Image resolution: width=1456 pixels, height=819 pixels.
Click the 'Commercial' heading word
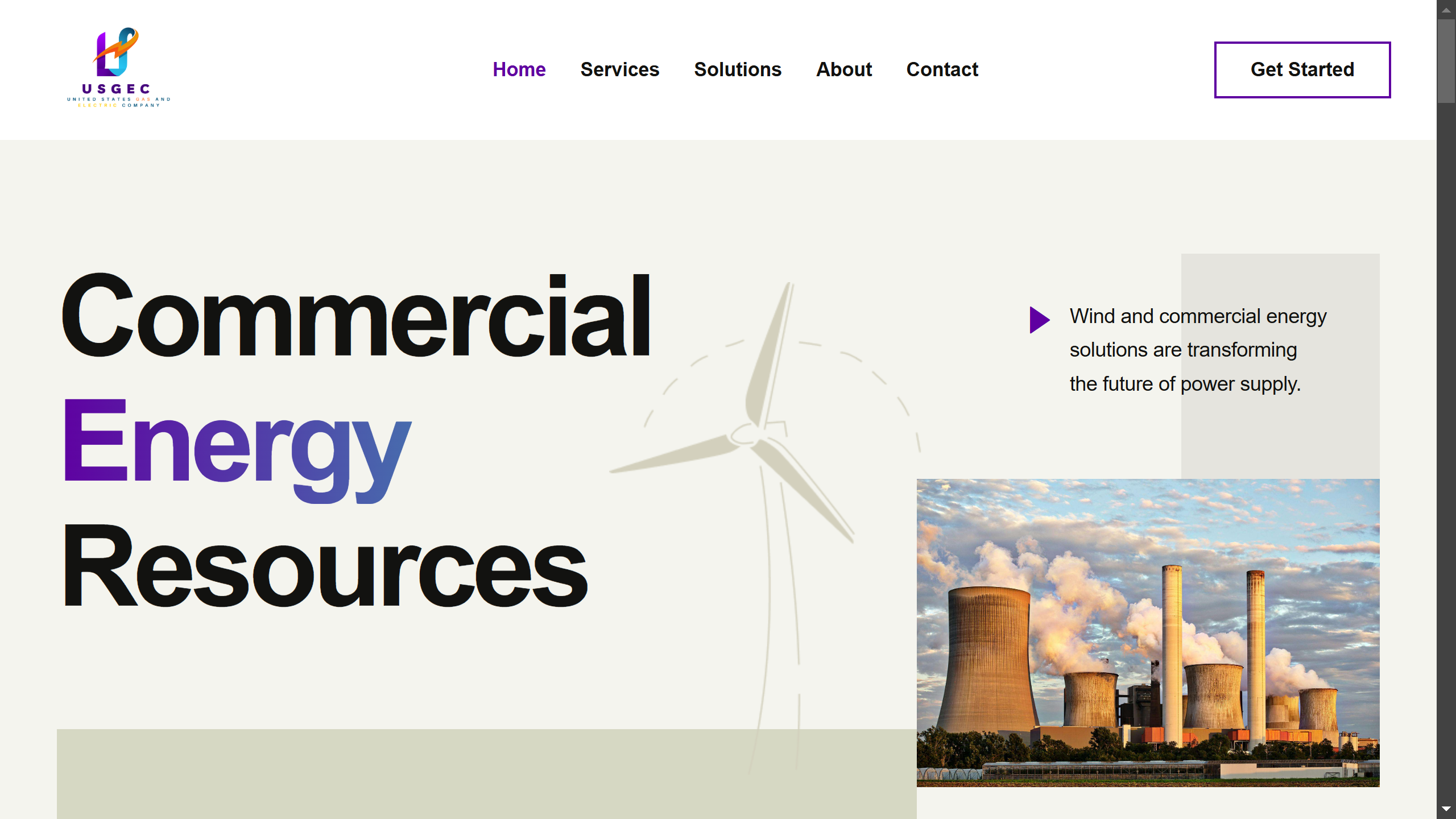(356, 316)
